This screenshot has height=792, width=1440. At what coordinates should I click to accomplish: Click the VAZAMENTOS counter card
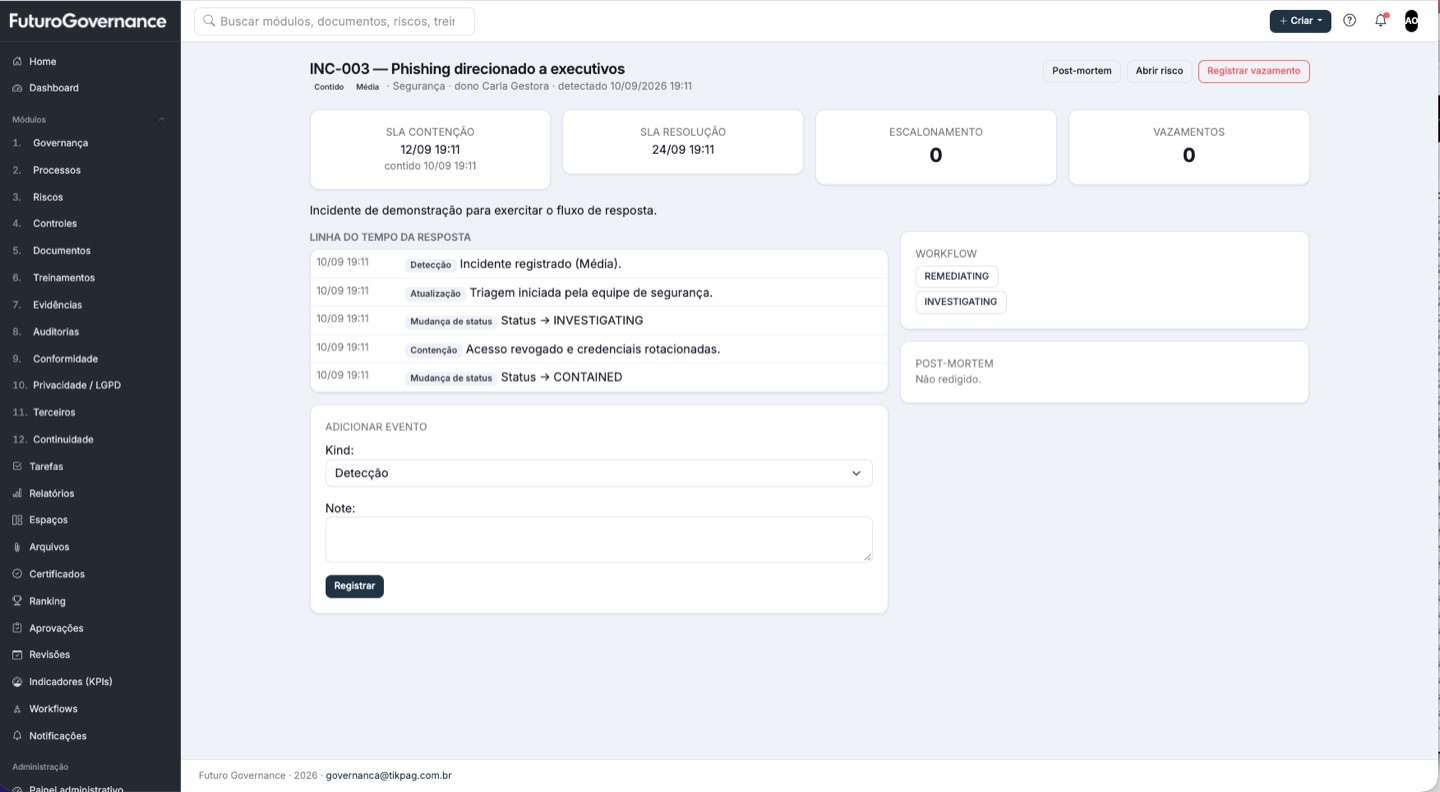(1189, 147)
